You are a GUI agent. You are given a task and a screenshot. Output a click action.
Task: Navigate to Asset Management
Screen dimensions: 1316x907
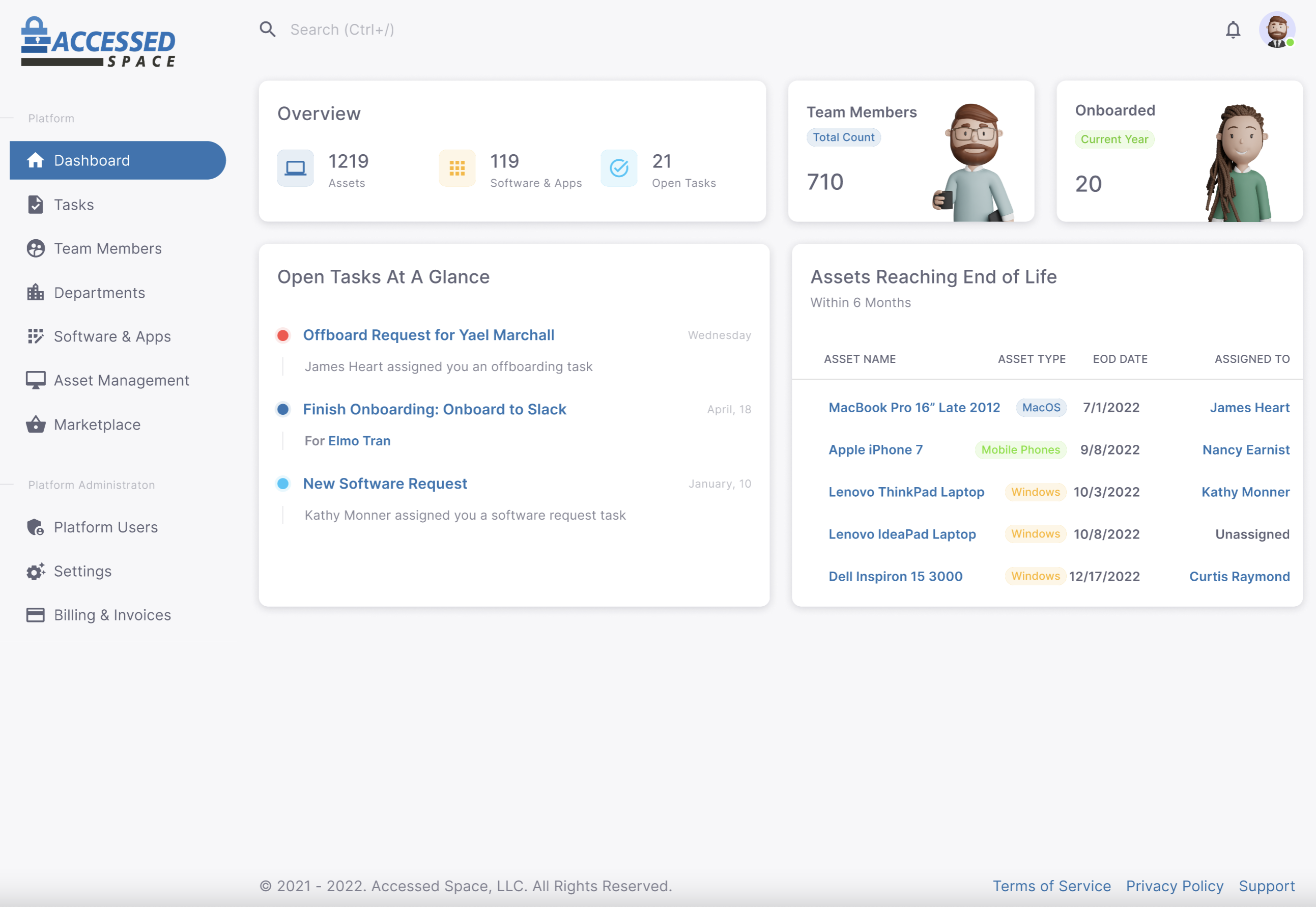pos(121,380)
